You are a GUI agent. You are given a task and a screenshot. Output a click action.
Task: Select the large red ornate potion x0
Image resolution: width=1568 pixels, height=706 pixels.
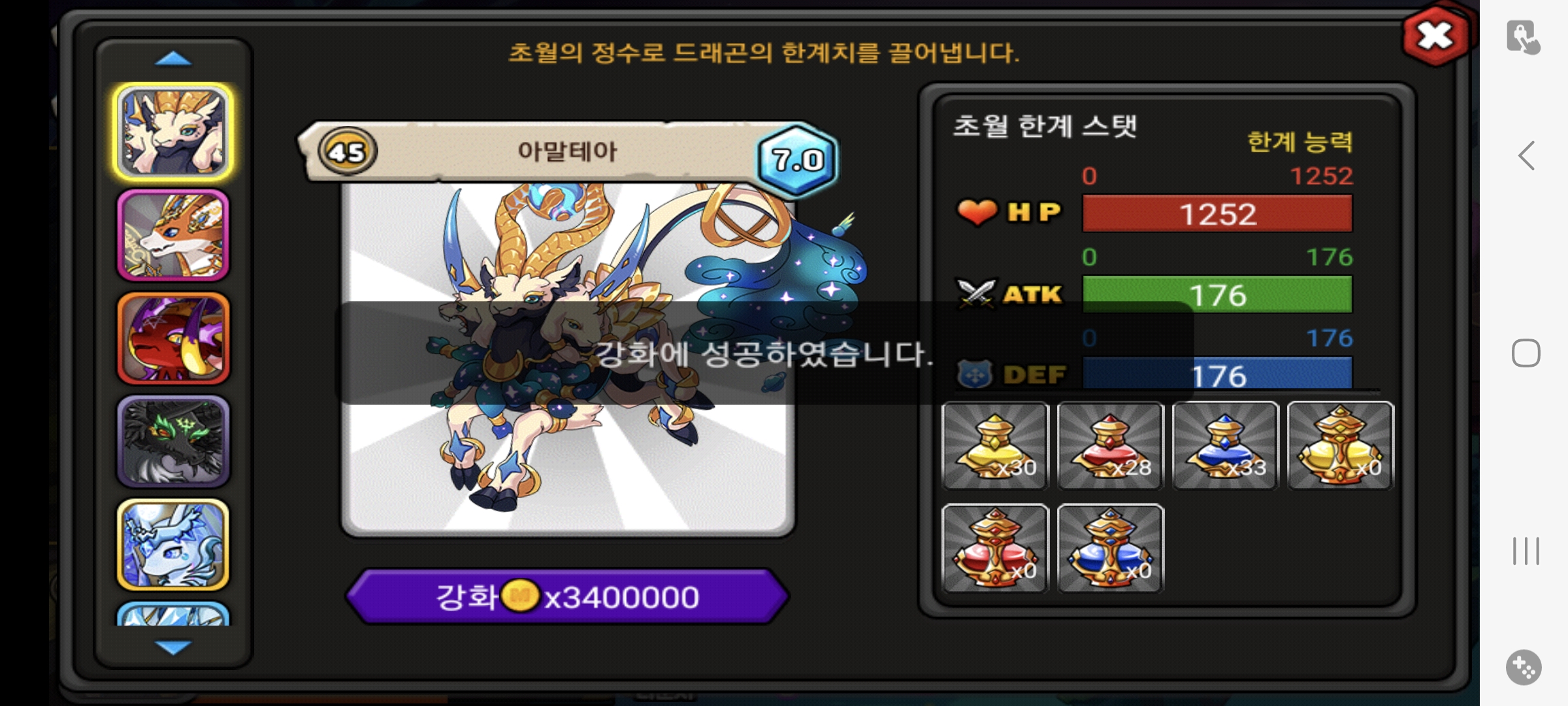pos(995,548)
